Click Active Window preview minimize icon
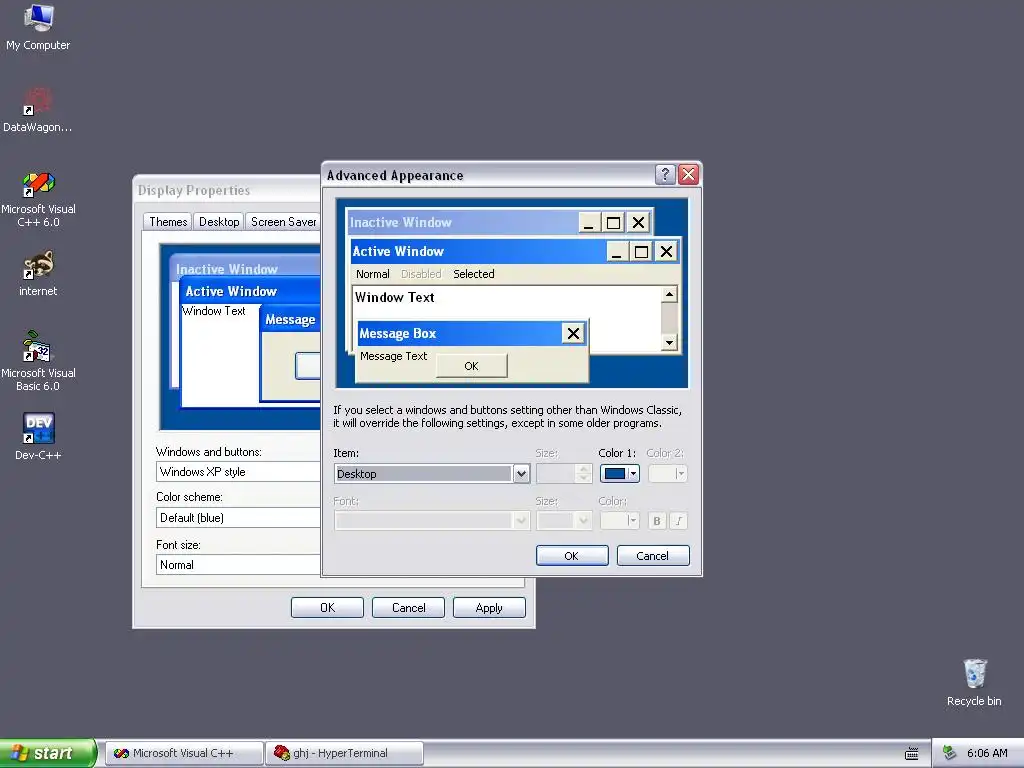This screenshot has height=768, width=1024. point(617,251)
